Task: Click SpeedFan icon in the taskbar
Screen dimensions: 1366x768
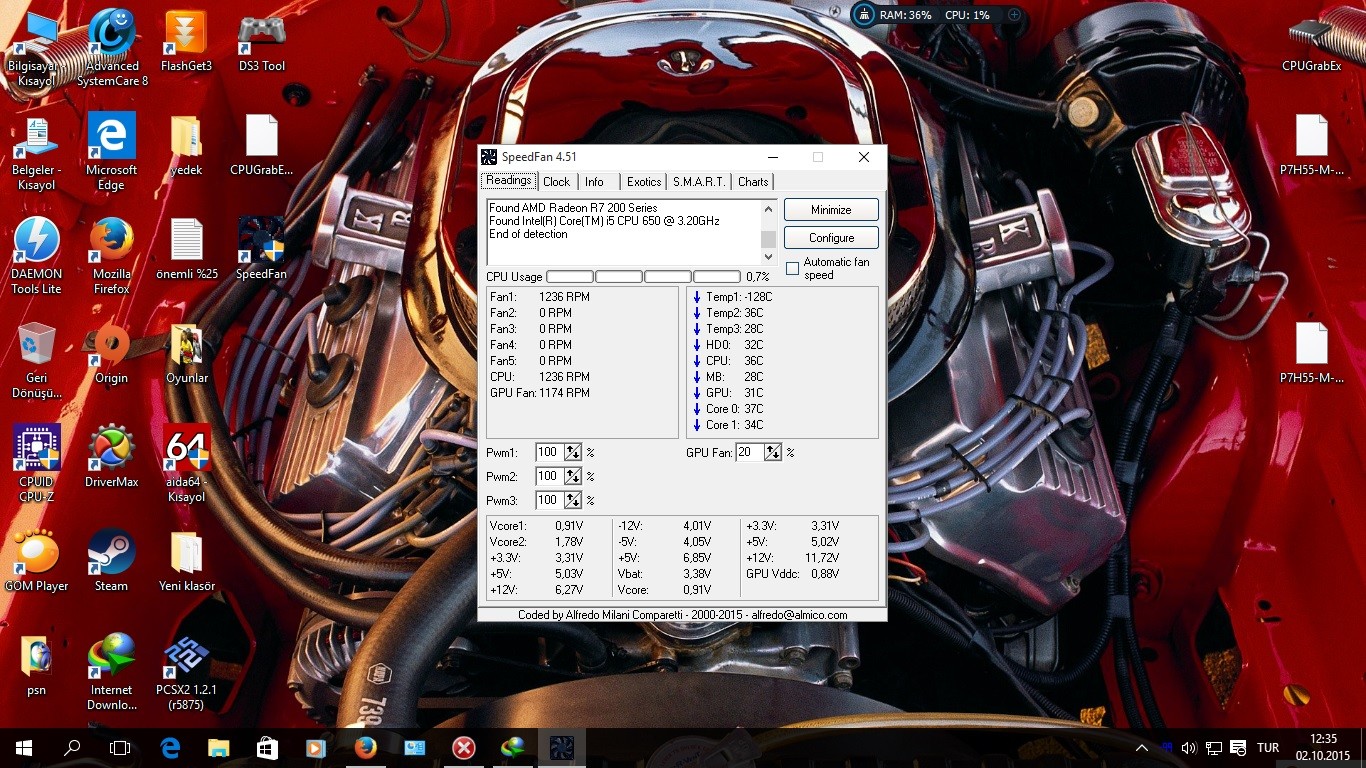Action: (562, 747)
